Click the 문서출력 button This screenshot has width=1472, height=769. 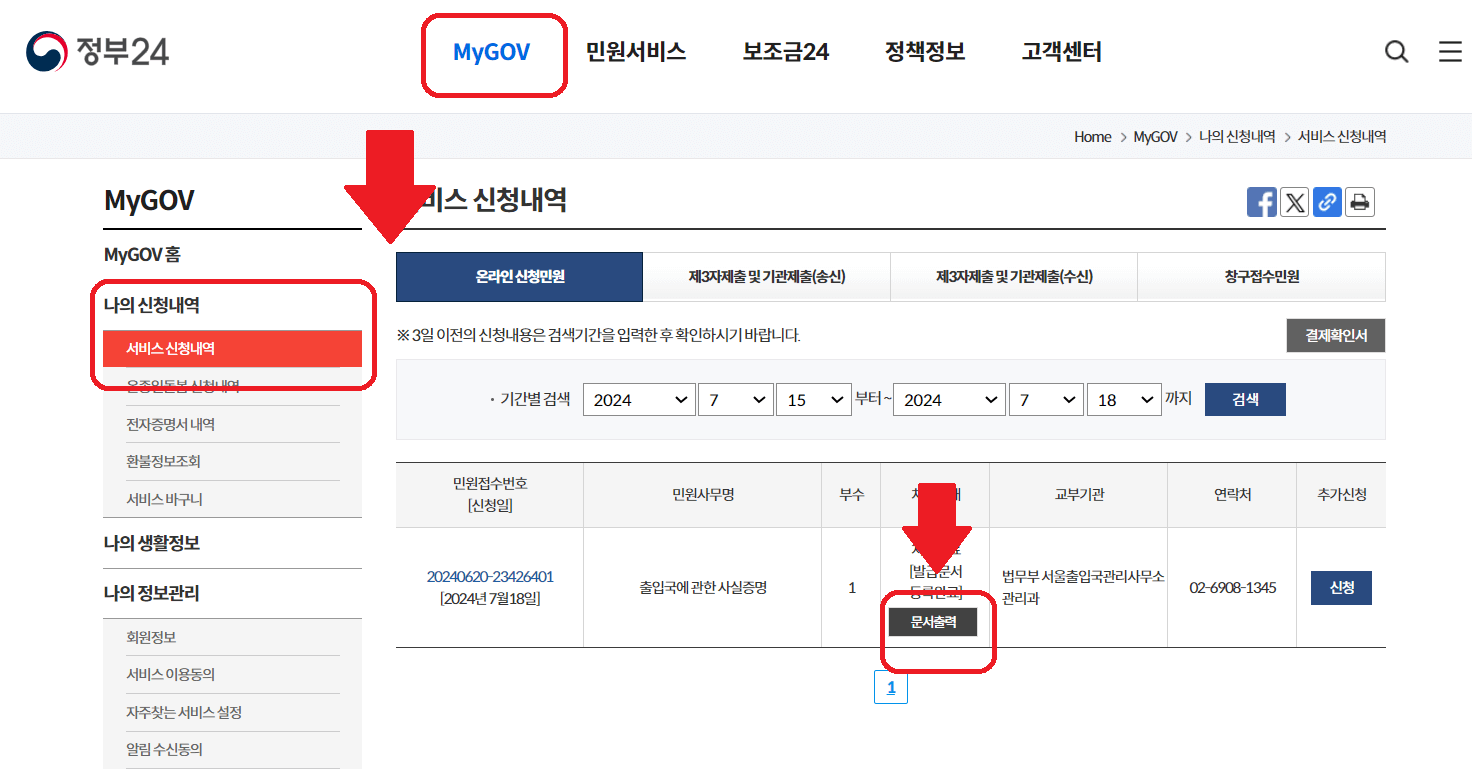tap(935, 621)
